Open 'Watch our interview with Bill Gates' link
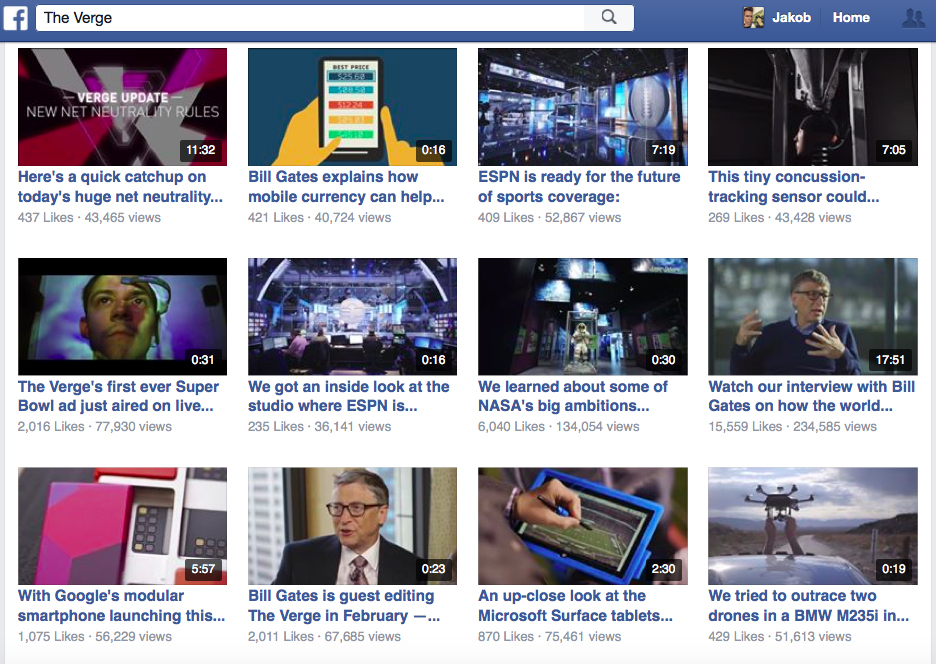Screen dimensions: 938x664 [812, 396]
